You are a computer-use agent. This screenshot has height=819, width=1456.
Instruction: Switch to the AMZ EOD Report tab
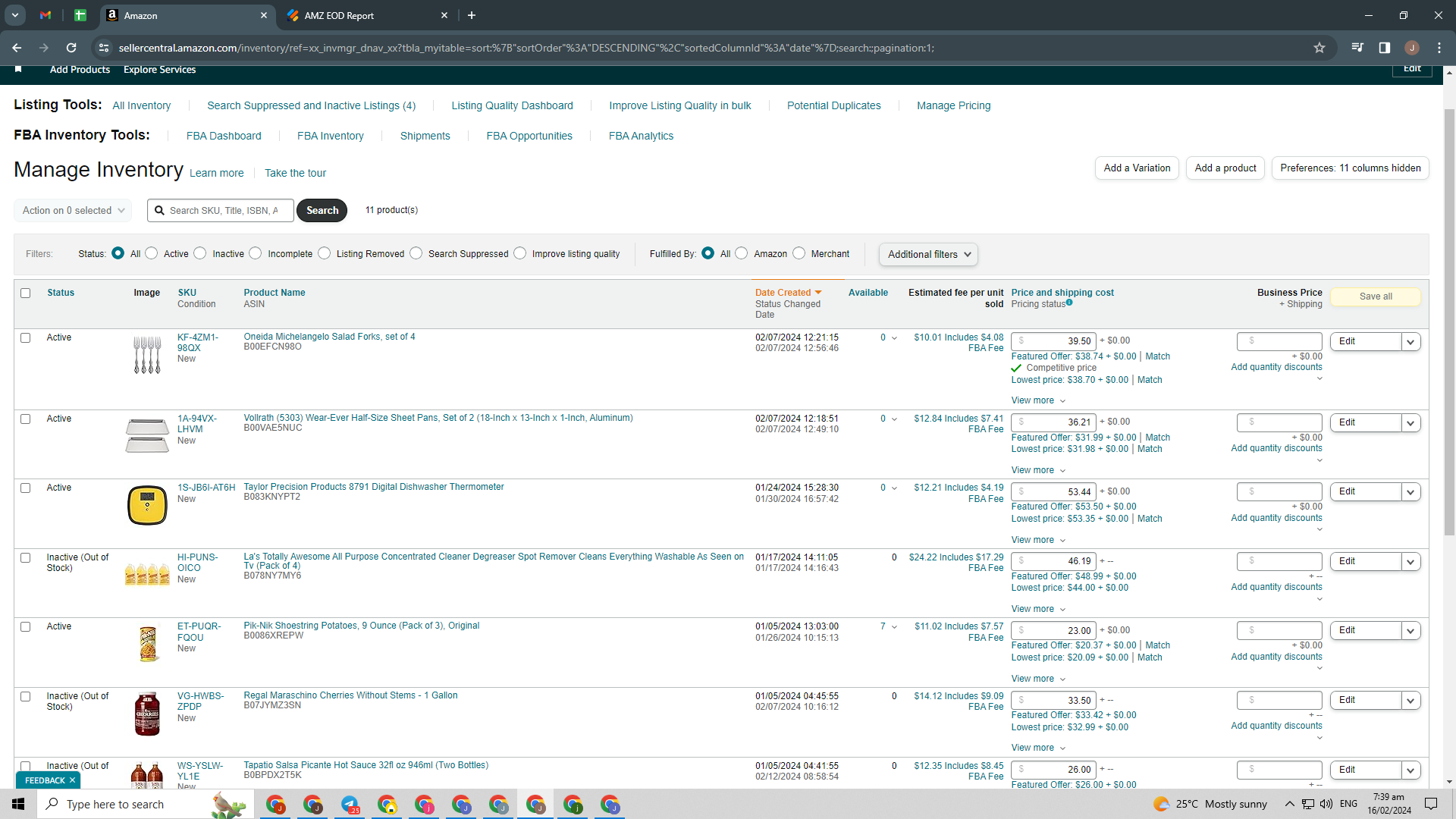point(366,15)
